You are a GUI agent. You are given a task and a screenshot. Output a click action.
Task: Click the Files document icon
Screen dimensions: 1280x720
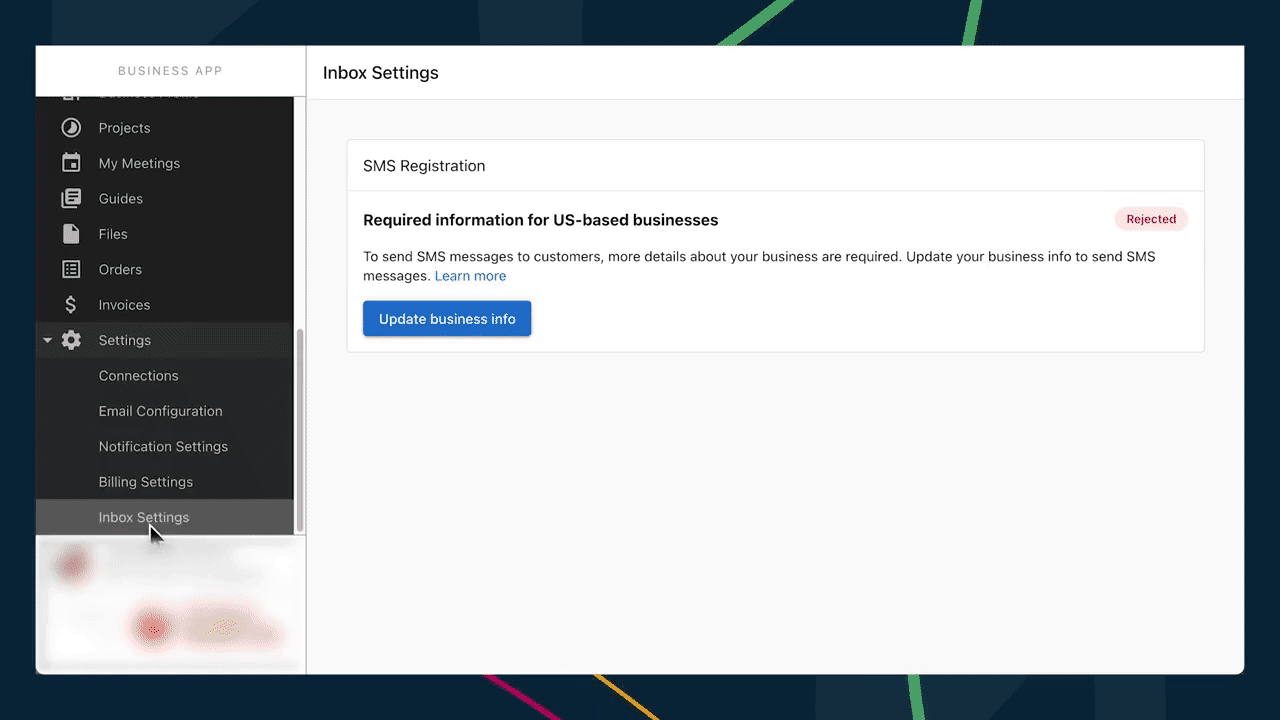pos(70,233)
